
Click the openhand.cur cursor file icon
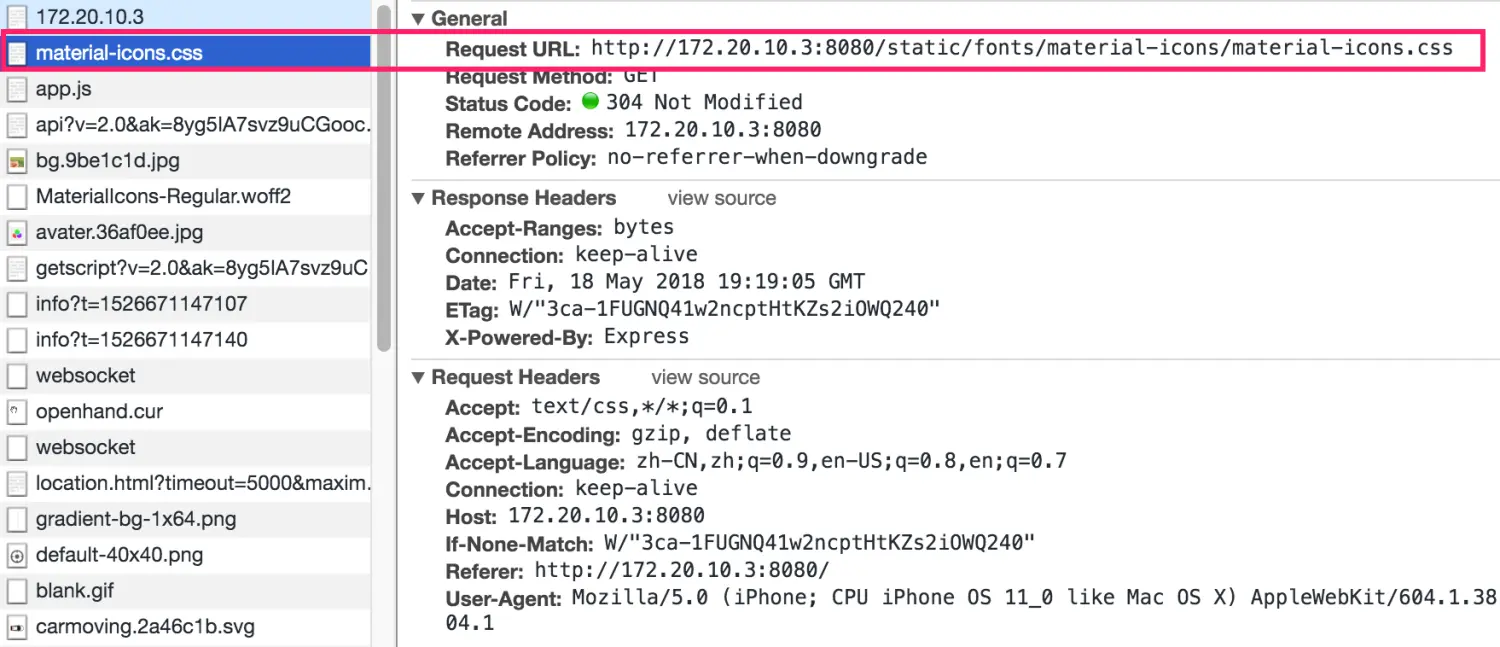click(17, 411)
